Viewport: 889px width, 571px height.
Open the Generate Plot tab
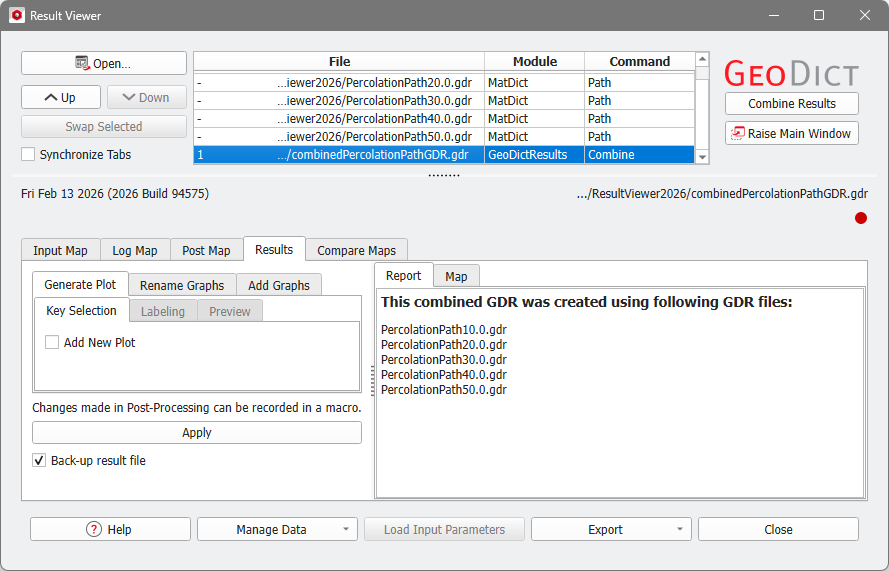coord(80,285)
